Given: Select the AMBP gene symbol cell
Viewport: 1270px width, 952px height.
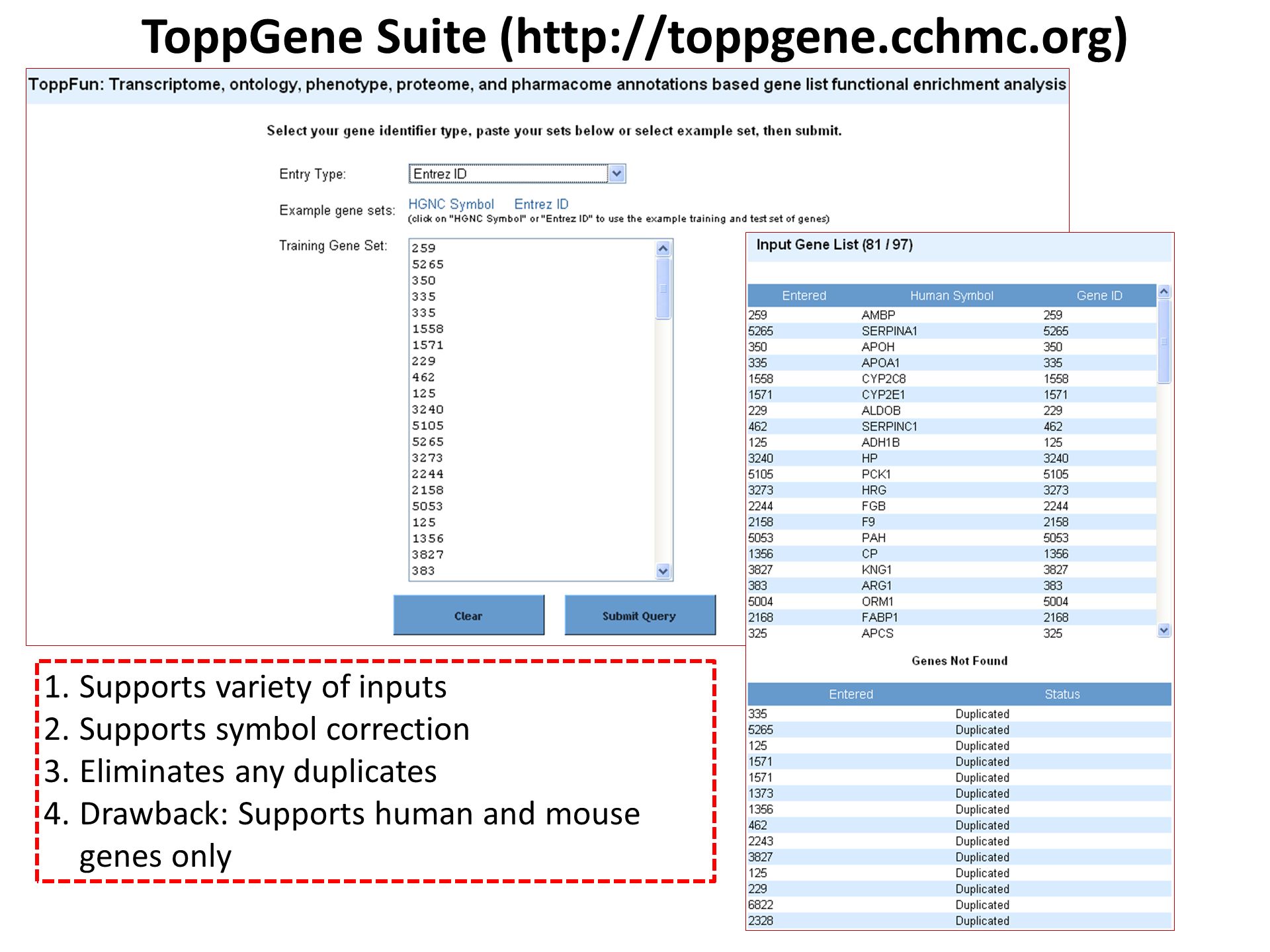Looking at the screenshot, I should [x=878, y=315].
